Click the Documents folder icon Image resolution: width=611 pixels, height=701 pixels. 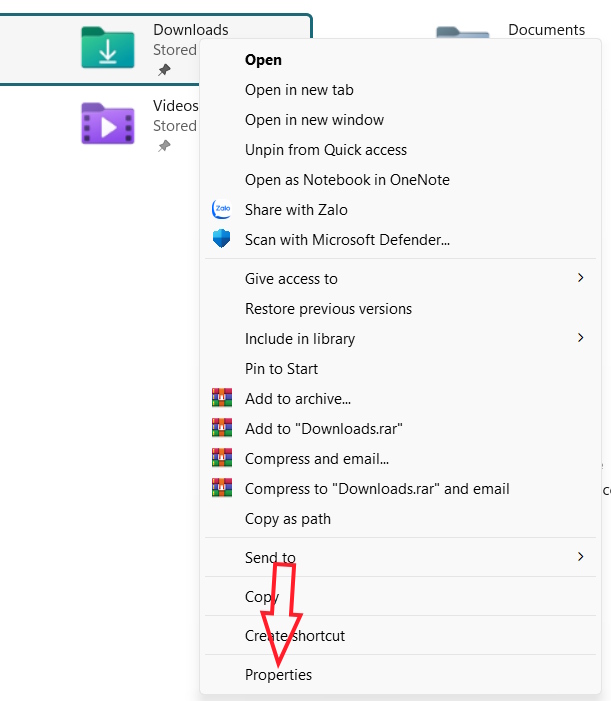[x=463, y=33]
